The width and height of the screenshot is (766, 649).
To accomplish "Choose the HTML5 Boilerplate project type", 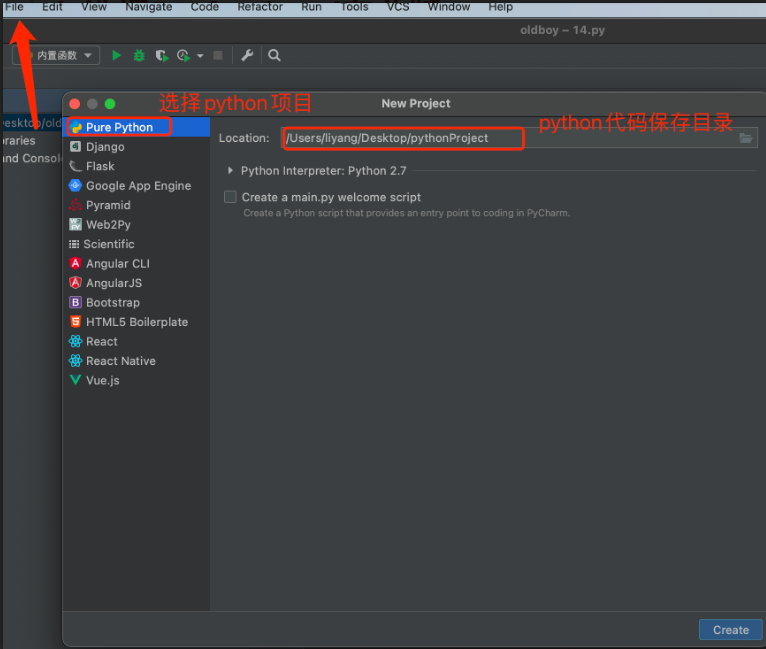I will point(136,322).
